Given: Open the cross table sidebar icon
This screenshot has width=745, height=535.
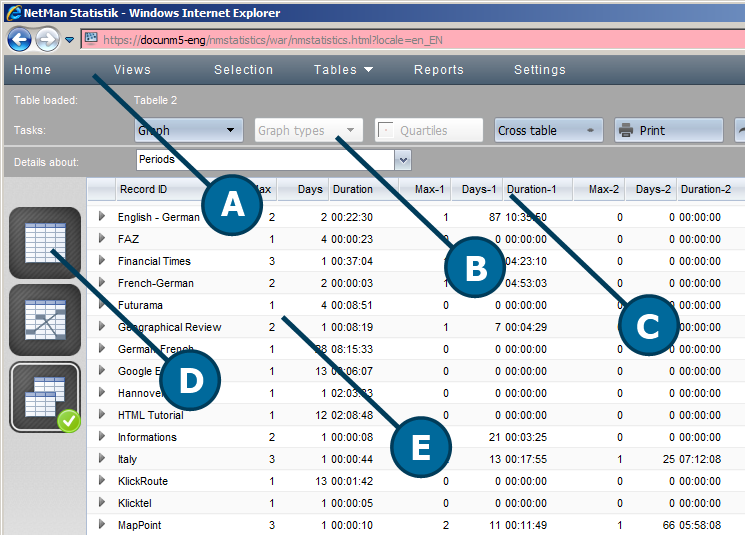Looking at the screenshot, I should (x=44, y=396).
